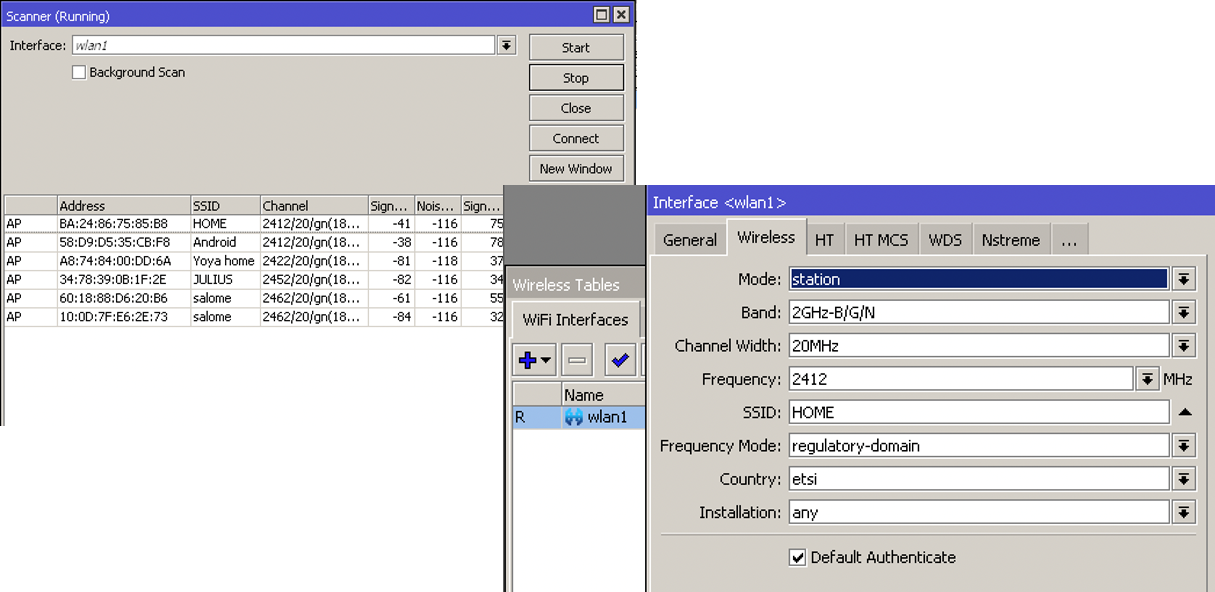This screenshot has width=1215, height=592.
Task: Collapse the SSID field up-arrow
Action: (x=1184, y=412)
